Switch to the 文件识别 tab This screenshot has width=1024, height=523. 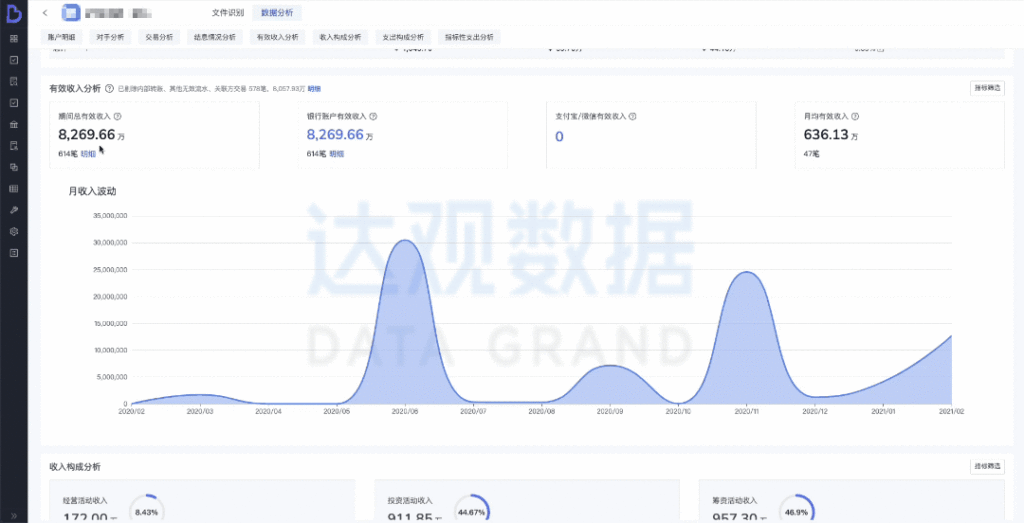(228, 12)
